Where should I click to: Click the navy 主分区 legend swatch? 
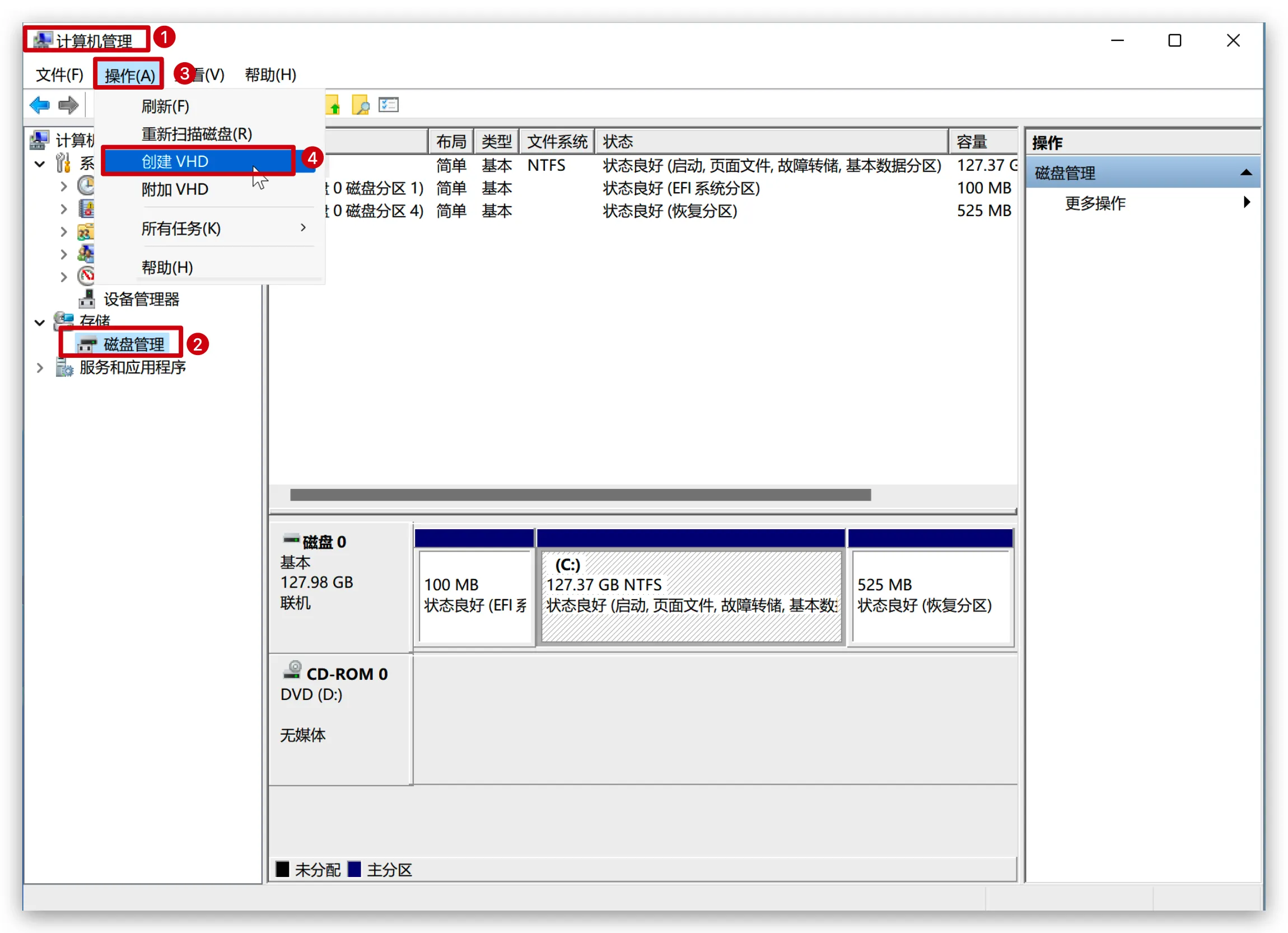coord(354,869)
